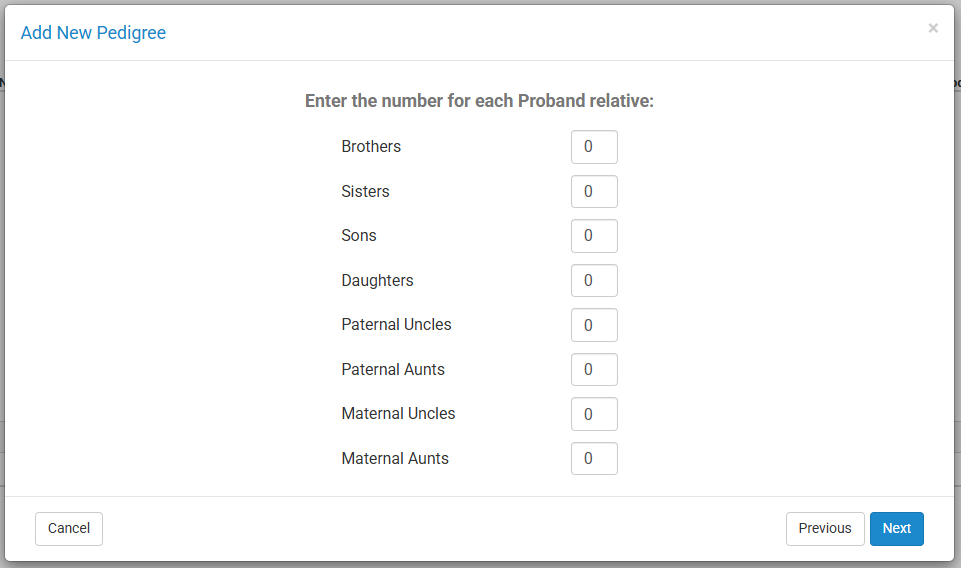Close the Add New Pedigree dialog
The image size is (961, 568).
pyautogui.click(x=933, y=28)
